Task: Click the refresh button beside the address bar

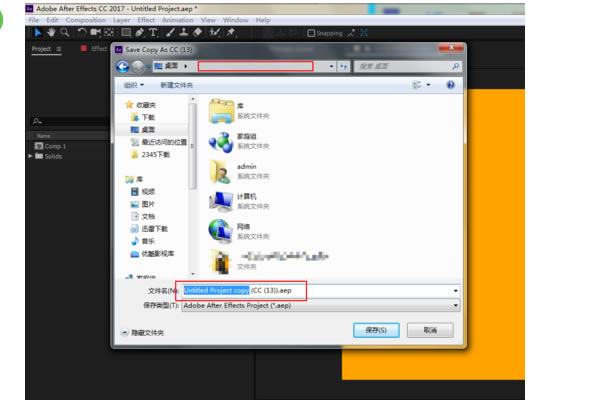Action: 344,67
